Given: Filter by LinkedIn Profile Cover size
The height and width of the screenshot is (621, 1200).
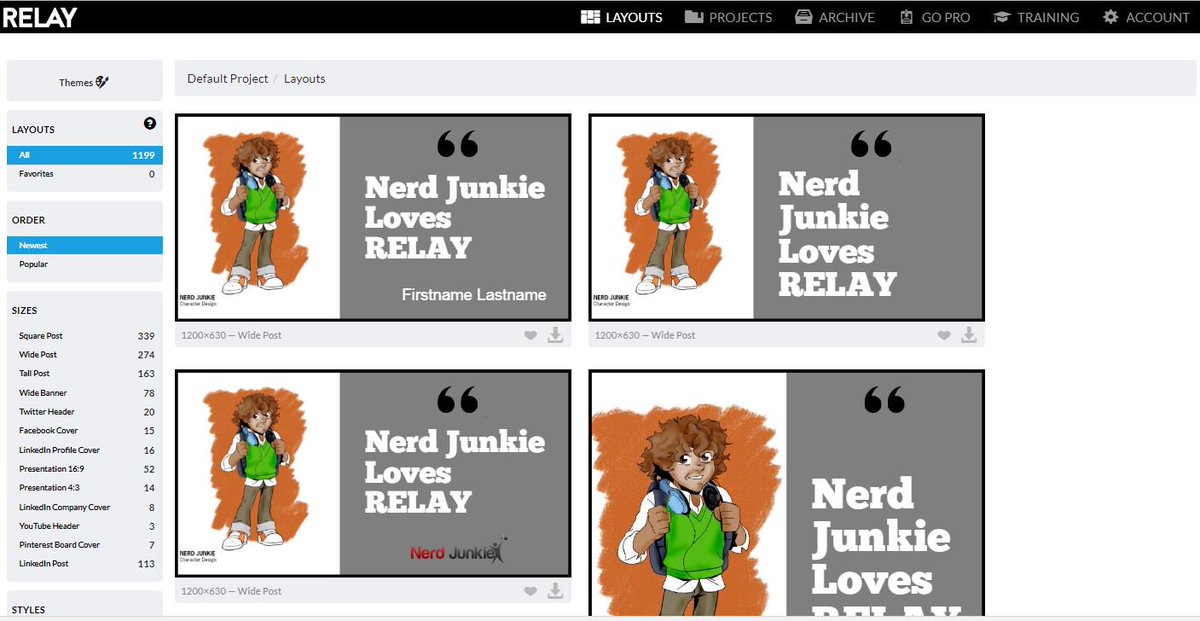Looking at the screenshot, I should [84, 450].
